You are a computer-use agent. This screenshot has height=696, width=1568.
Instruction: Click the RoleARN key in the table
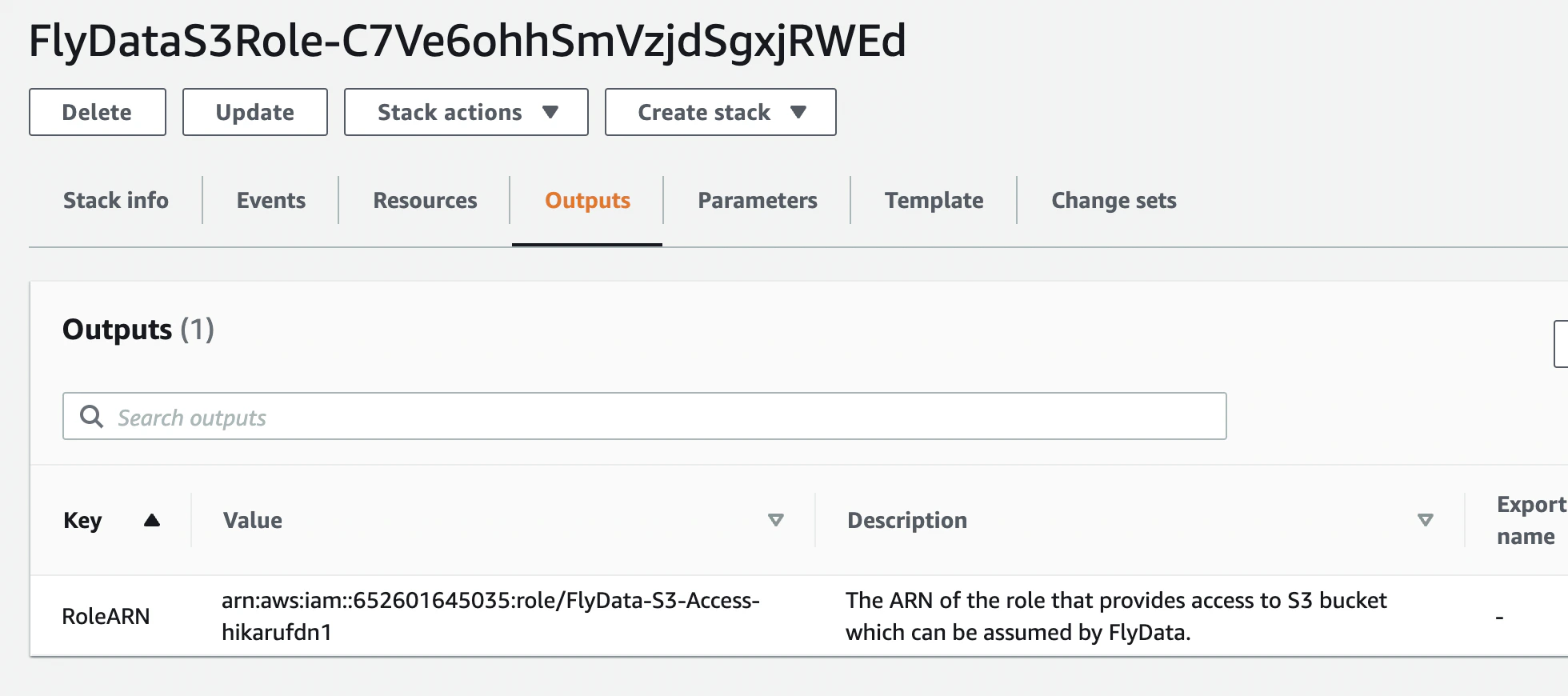tap(106, 616)
